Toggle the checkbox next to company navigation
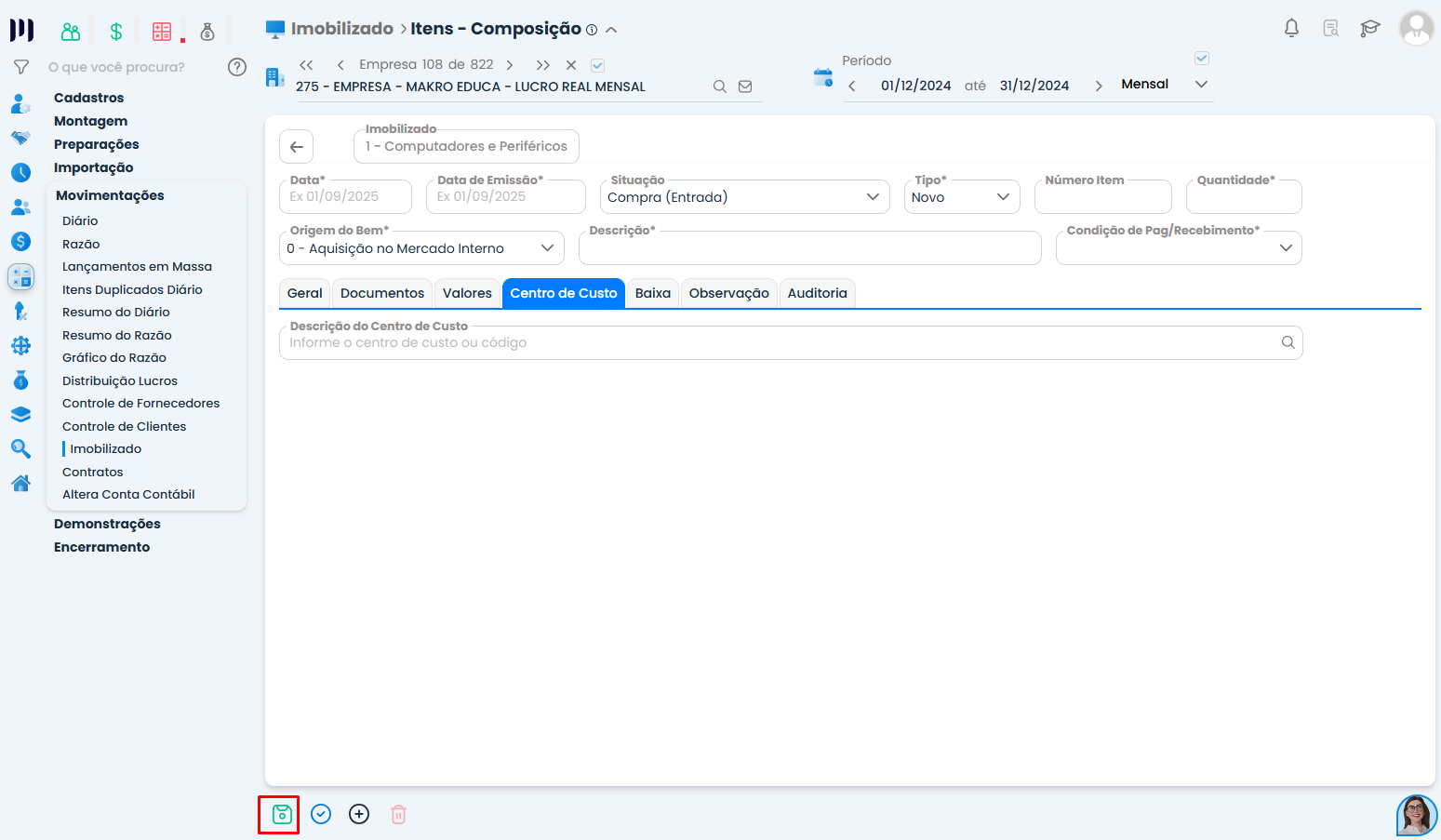 pyautogui.click(x=598, y=65)
